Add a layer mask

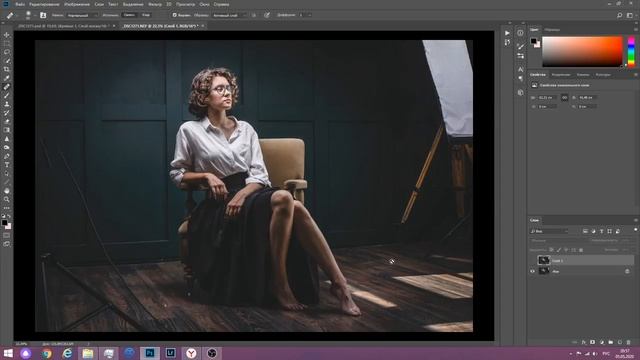(x=593, y=342)
